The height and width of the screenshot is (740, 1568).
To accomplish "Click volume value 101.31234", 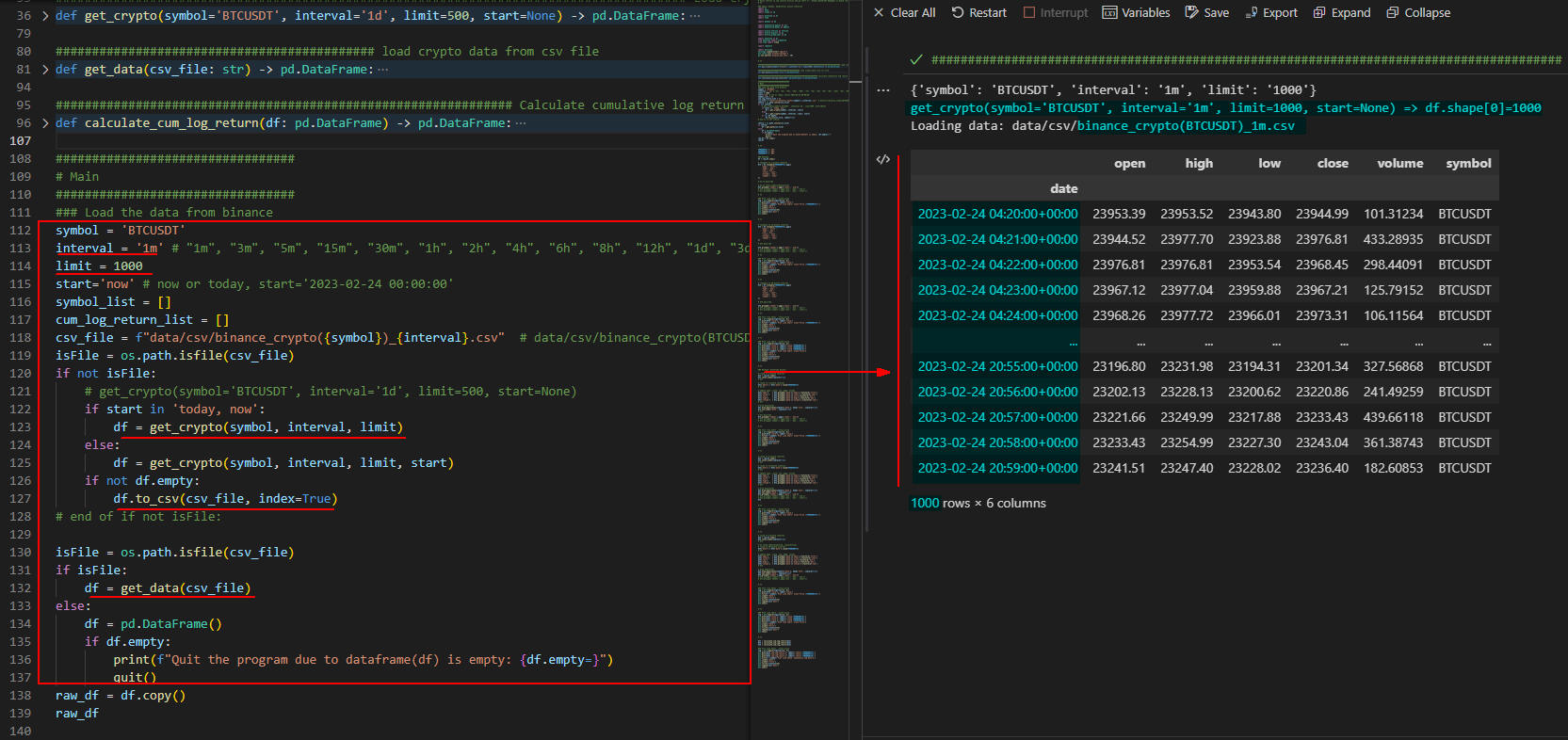I will [x=1393, y=215].
